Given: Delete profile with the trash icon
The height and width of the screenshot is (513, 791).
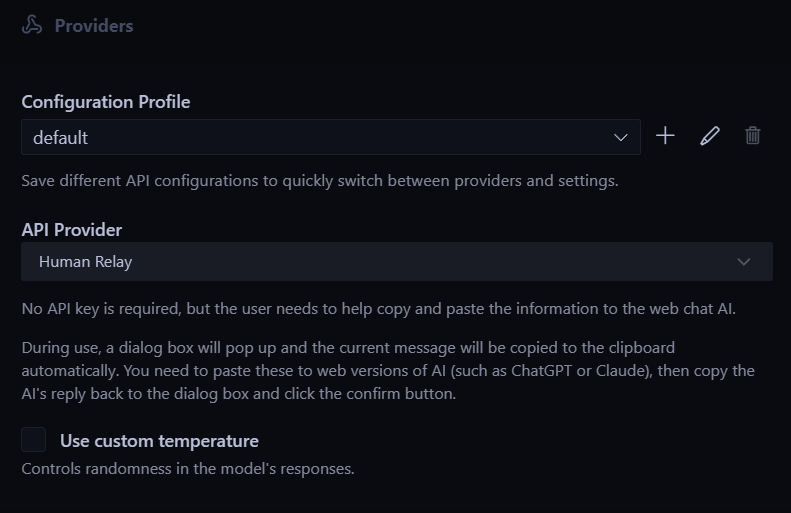Looking at the screenshot, I should pyautogui.click(x=753, y=136).
